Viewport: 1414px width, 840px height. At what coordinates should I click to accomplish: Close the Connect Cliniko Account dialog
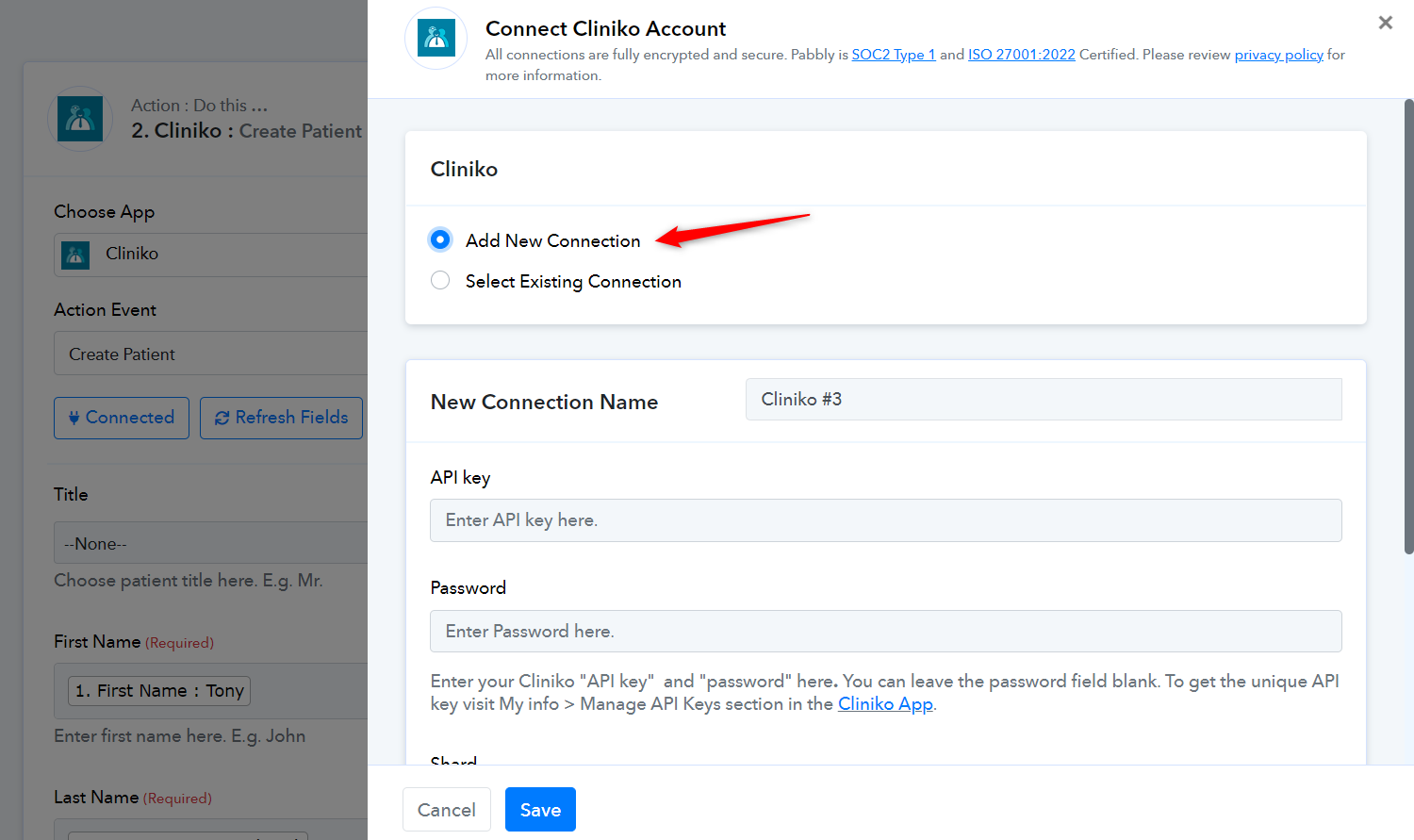click(1385, 23)
